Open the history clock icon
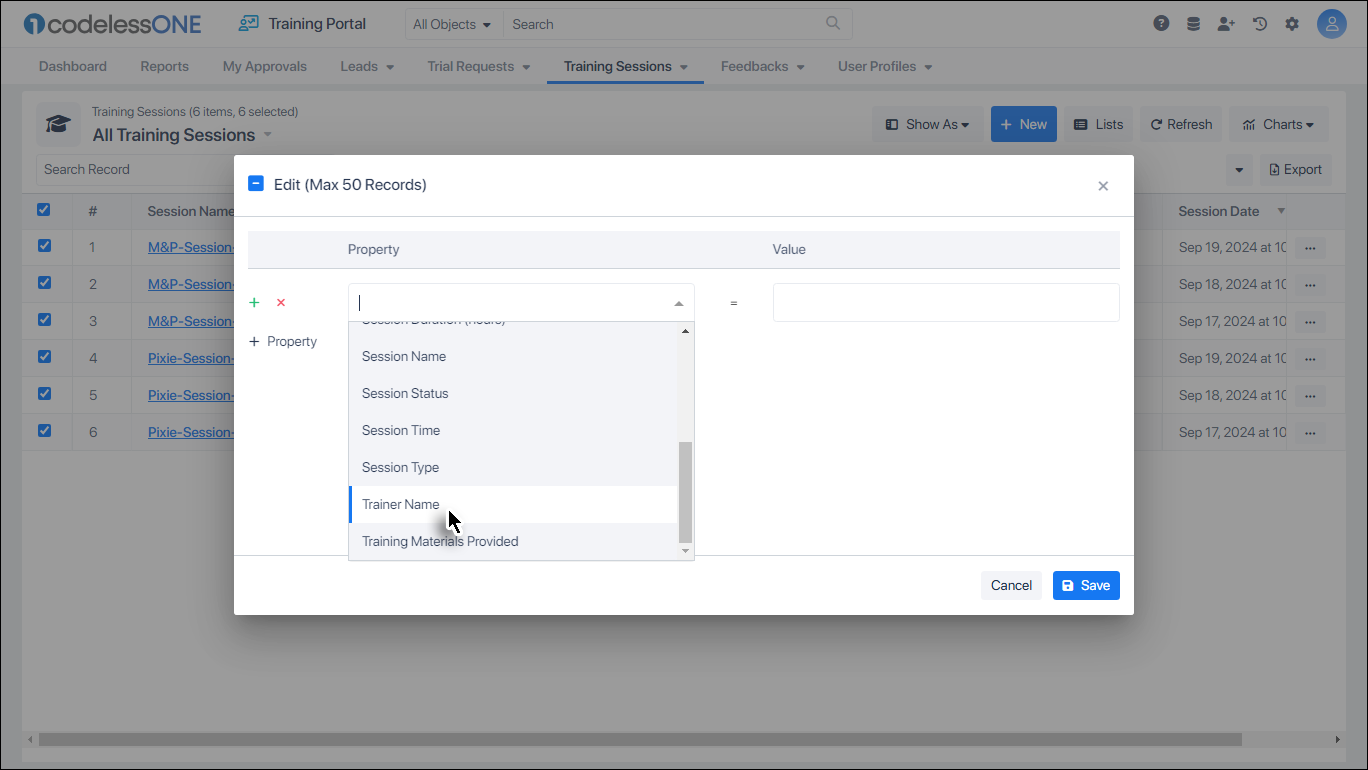Image resolution: width=1368 pixels, height=770 pixels. [1260, 24]
